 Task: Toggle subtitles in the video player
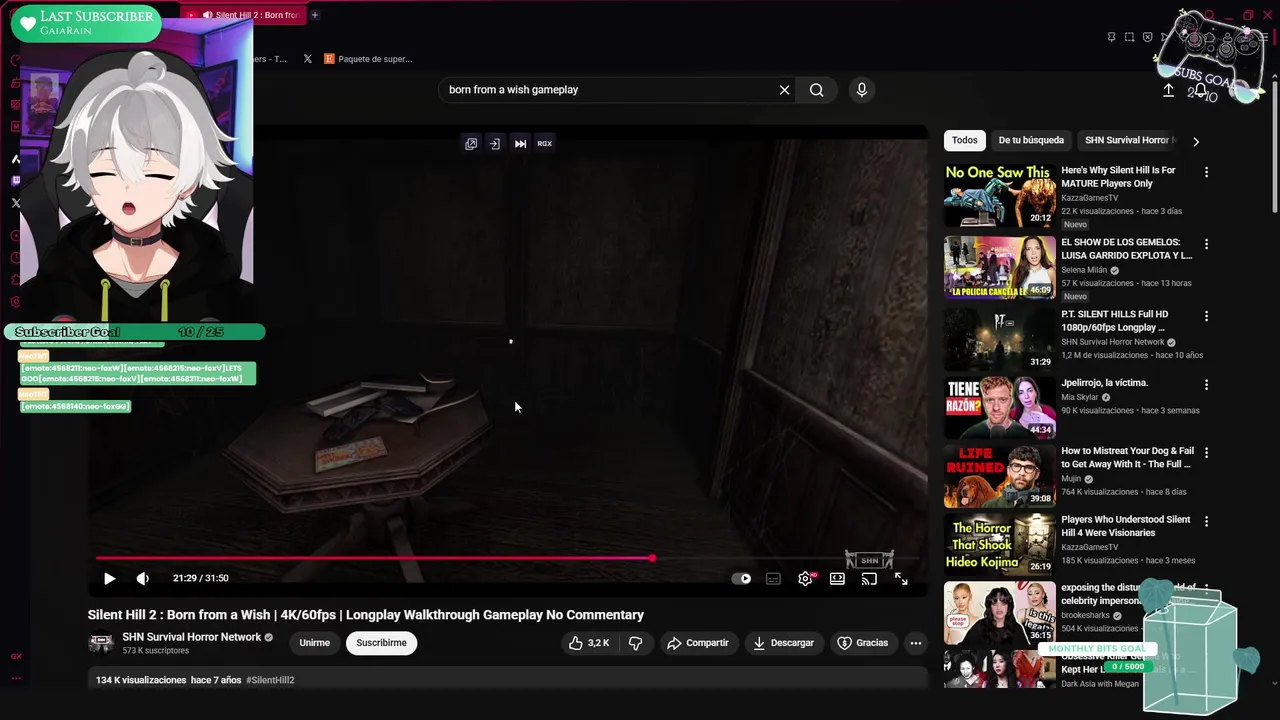click(x=773, y=578)
